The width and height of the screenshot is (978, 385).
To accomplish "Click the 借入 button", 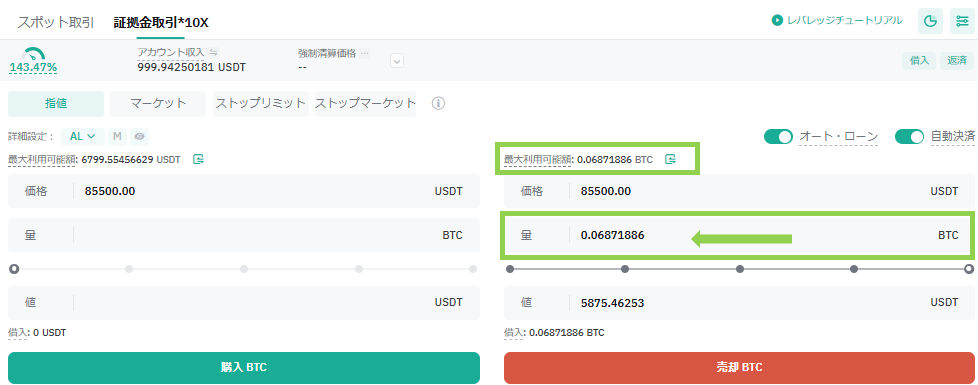I will (919, 61).
